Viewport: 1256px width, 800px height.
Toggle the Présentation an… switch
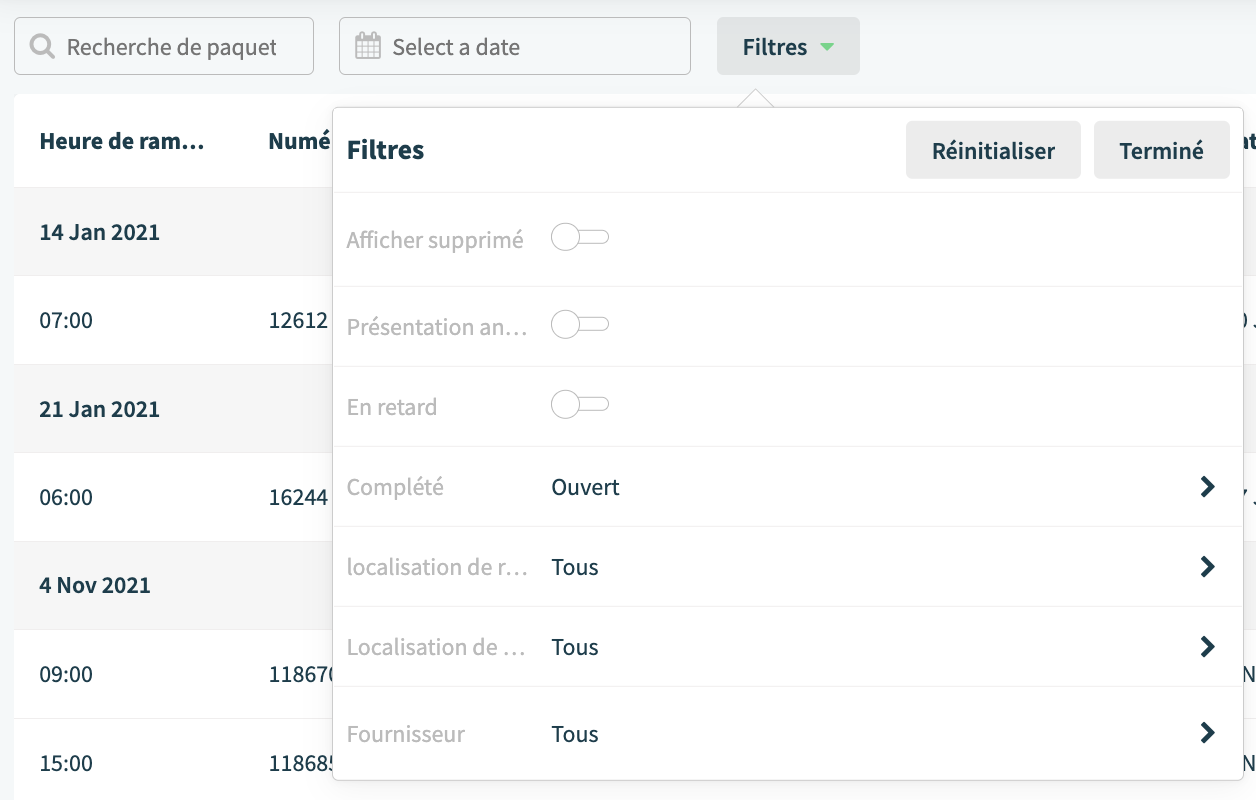tap(580, 325)
